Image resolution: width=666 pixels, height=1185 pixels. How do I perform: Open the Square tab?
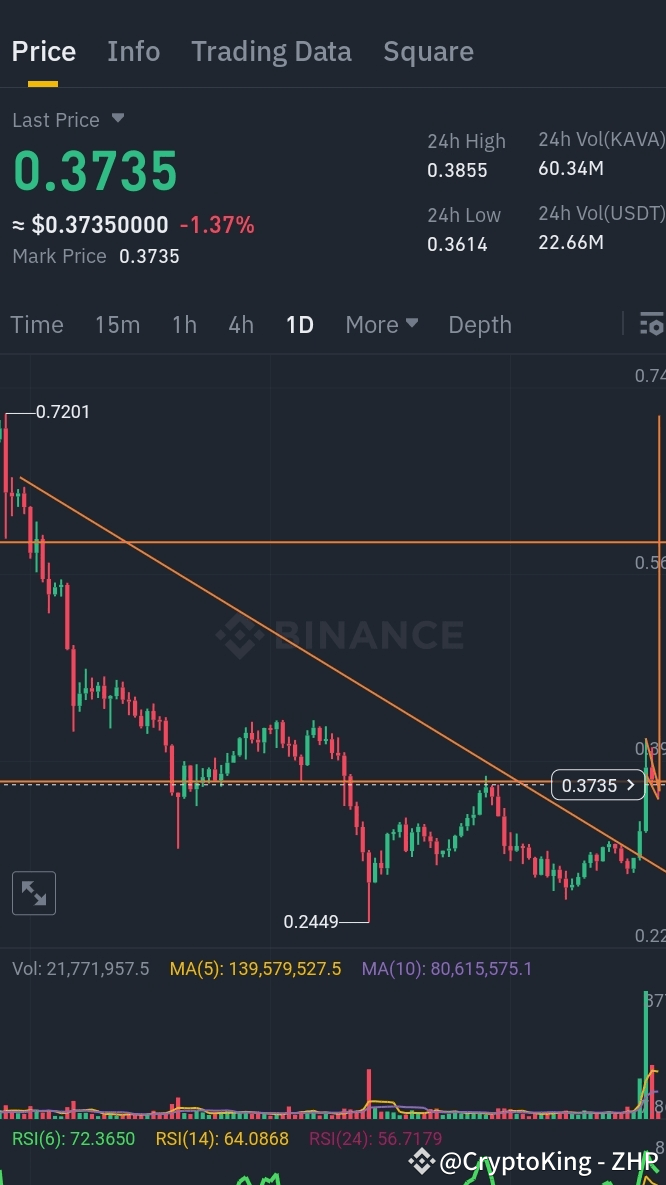point(428,51)
